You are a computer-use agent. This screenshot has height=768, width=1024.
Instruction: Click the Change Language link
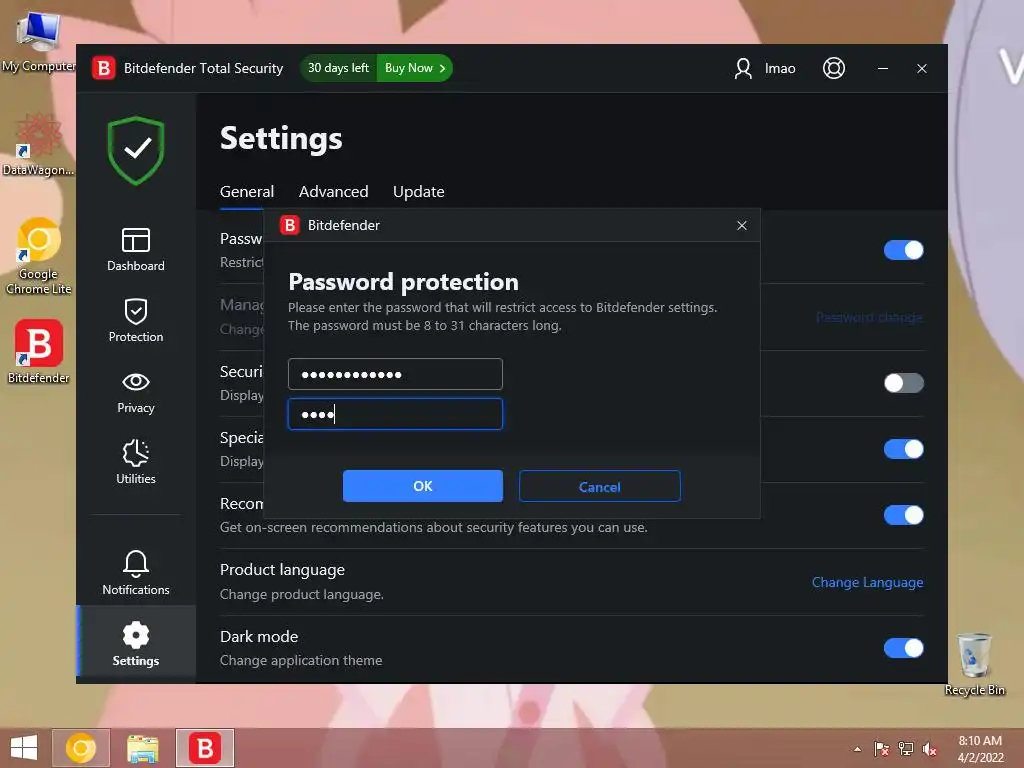(x=867, y=582)
